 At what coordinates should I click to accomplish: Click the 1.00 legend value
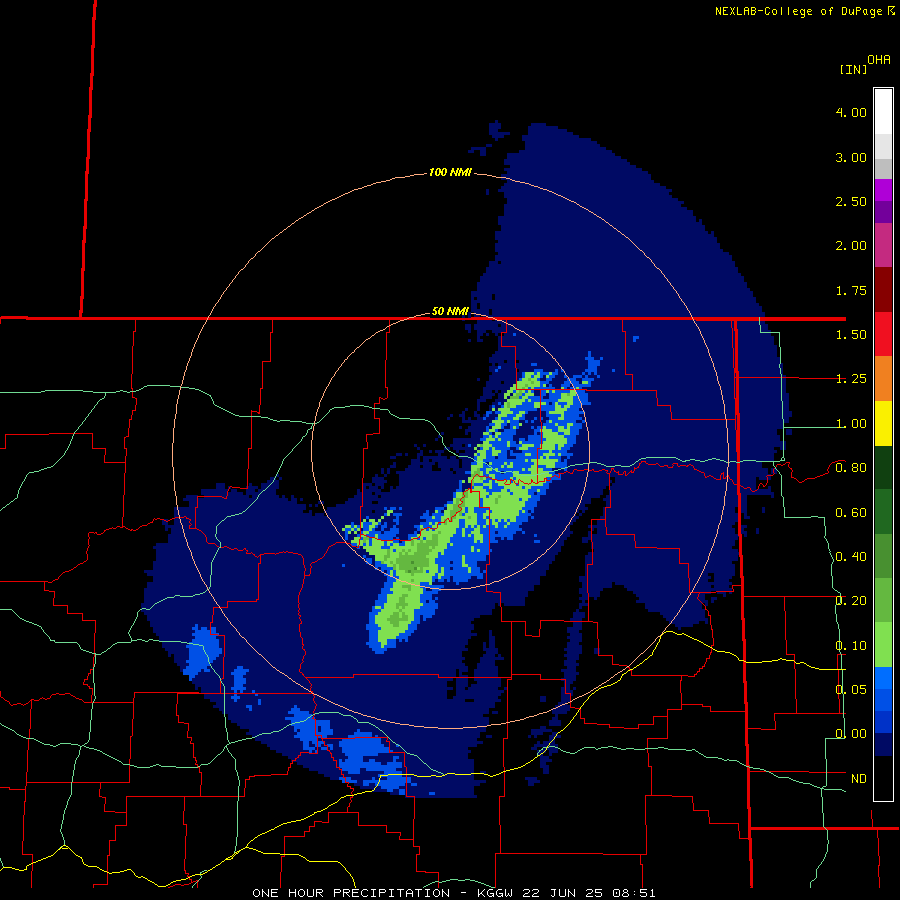pos(851,424)
